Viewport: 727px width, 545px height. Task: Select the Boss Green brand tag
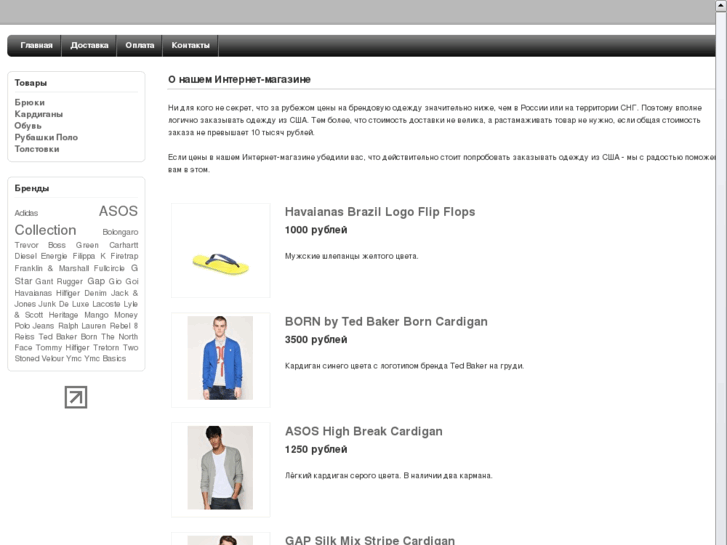(73, 245)
